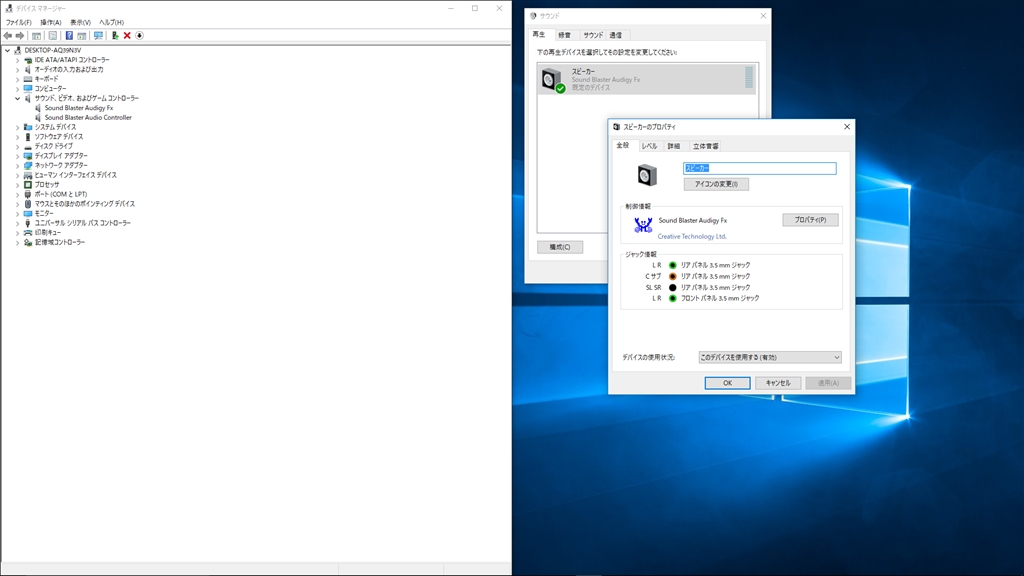Open Properties from the Device Manager toolbar
Screen dimensions: 1024x576
[x=53, y=36]
